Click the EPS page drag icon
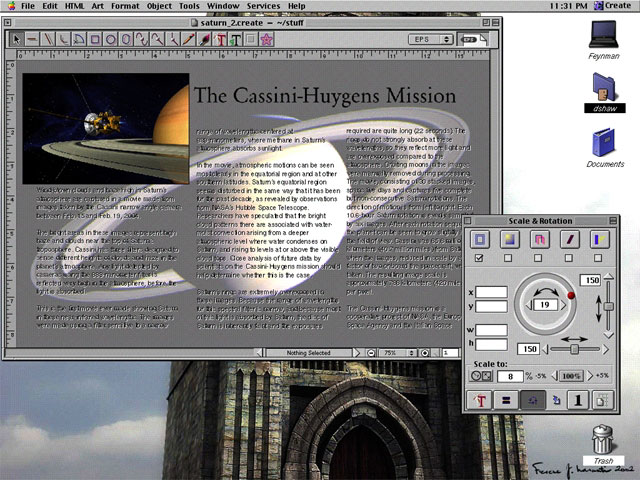This screenshot has height=480, width=640. (473, 40)
